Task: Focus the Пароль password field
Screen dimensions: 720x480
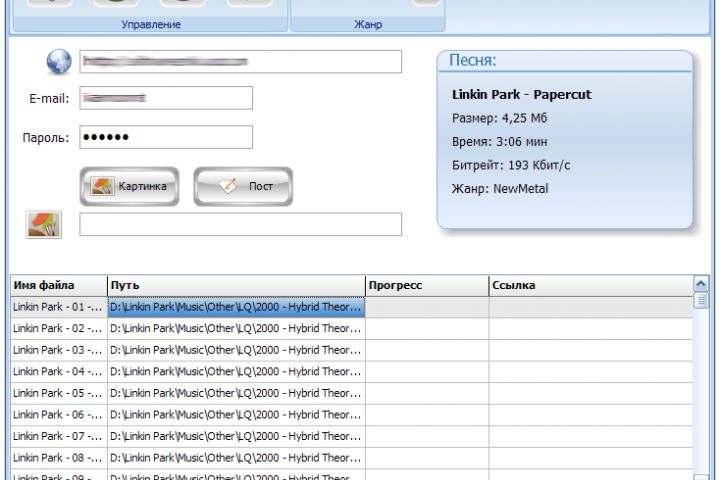Action: click(166, 137)
